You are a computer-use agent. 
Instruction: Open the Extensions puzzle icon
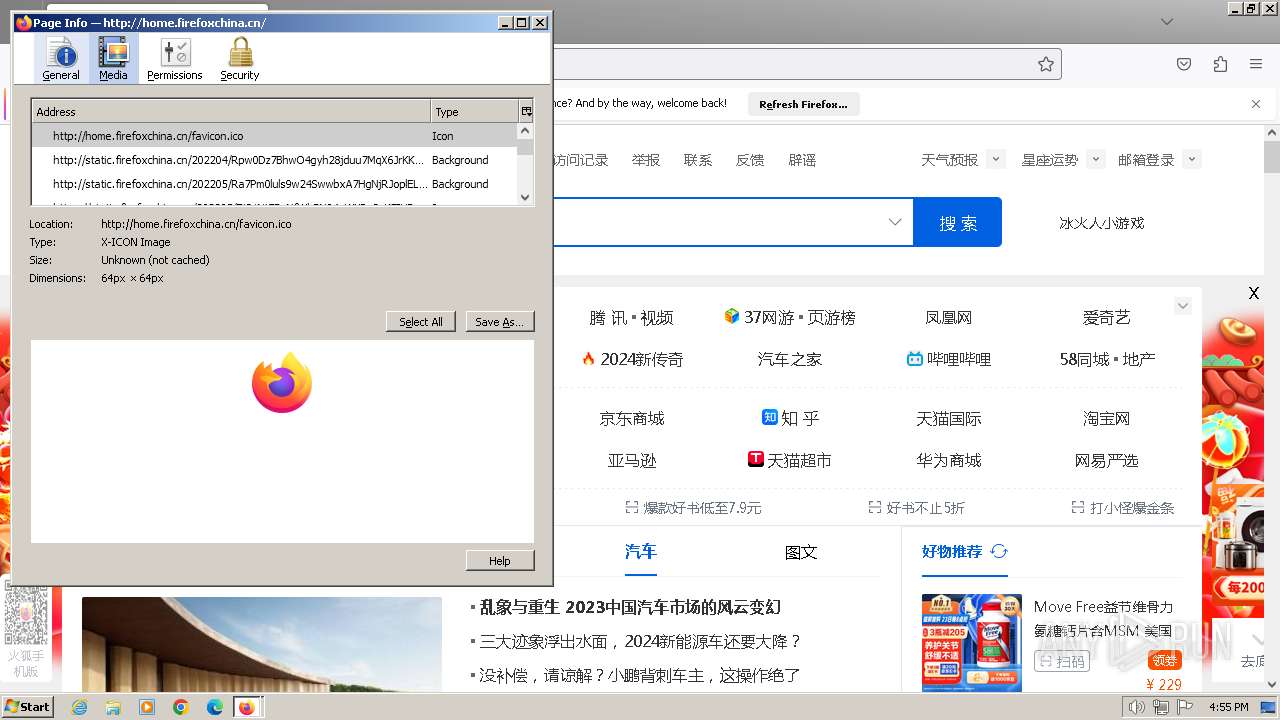pos(1220,64)
